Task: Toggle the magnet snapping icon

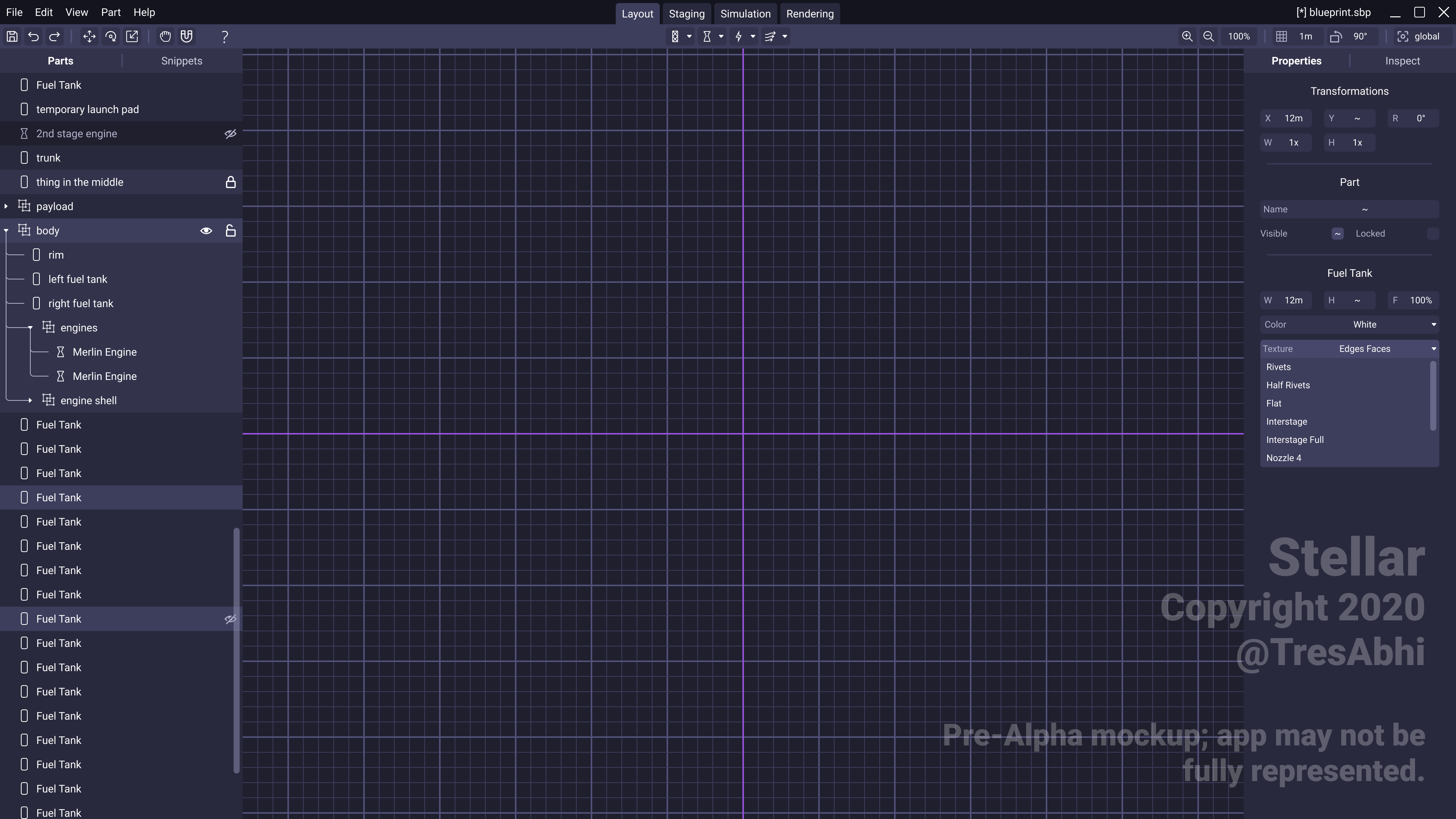Action: tap(187, 37)
